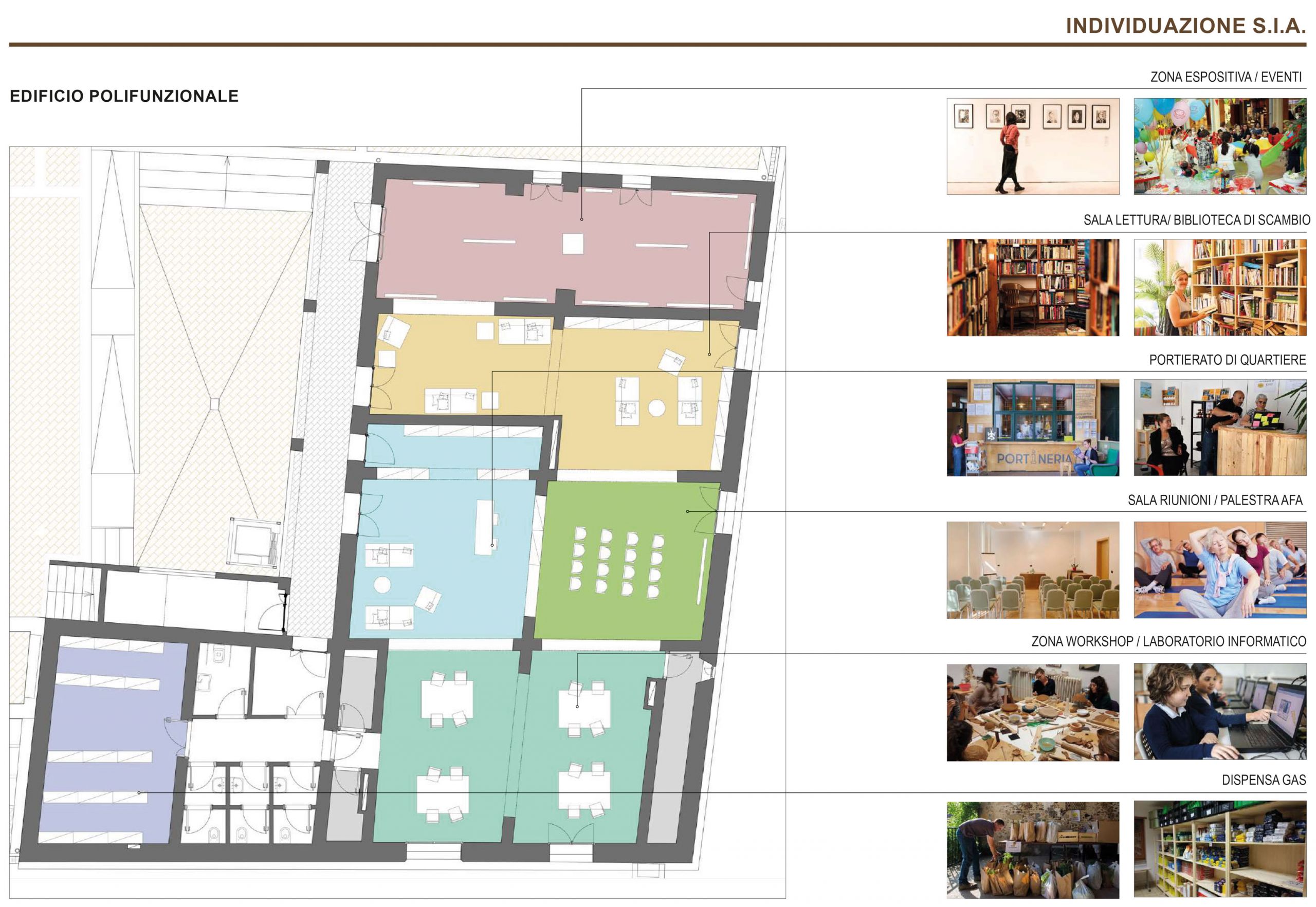This screenshot has width=1316, height=907.
Task: Open the PORTINERIA counter photo
Action: (x=1032, y=428)
